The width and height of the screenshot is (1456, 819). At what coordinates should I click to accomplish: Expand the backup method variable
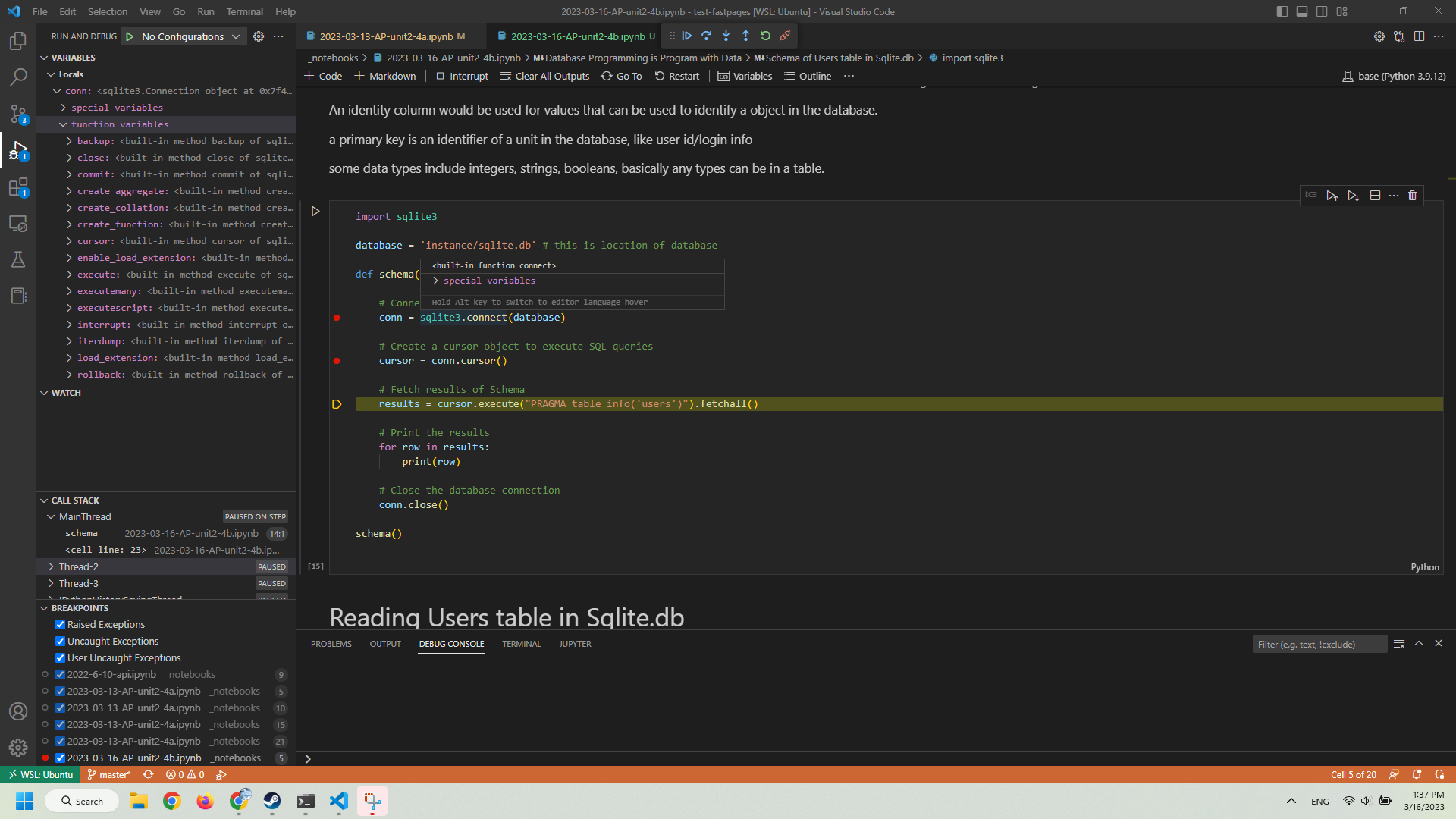tap(69, 141)
